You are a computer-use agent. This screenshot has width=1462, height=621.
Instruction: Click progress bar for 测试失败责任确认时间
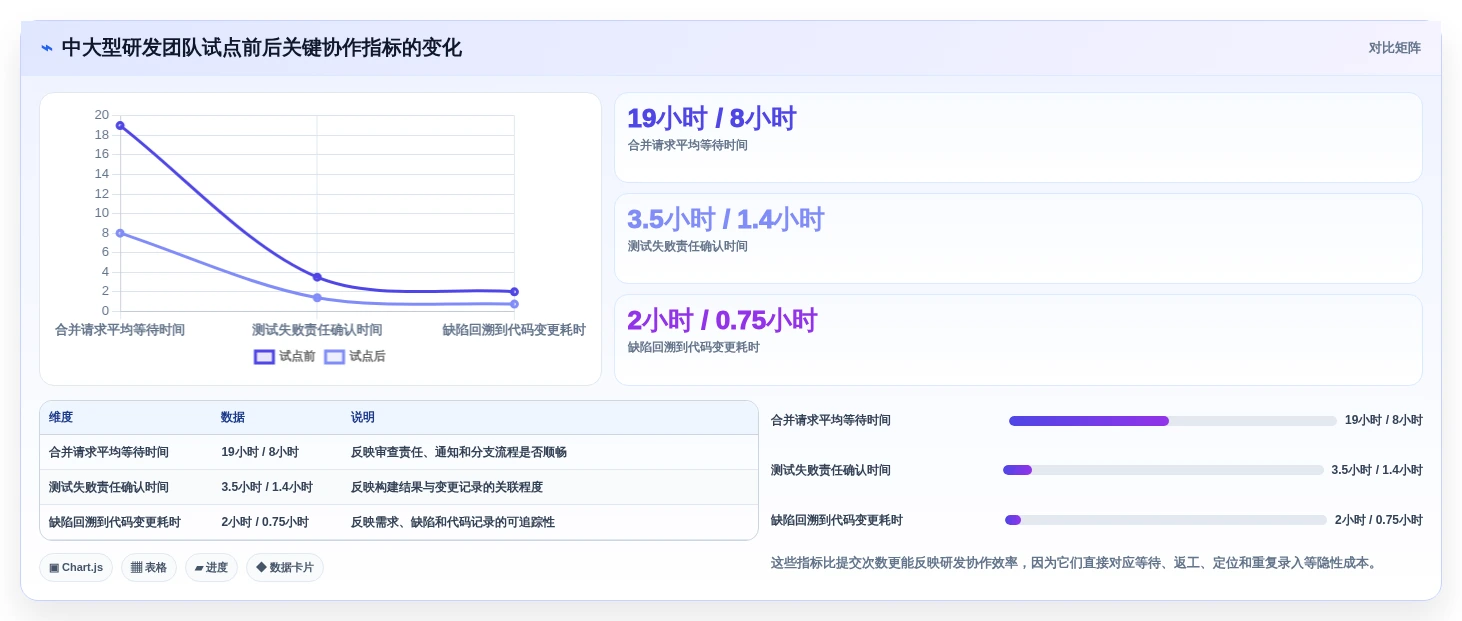click(1164, 470)
